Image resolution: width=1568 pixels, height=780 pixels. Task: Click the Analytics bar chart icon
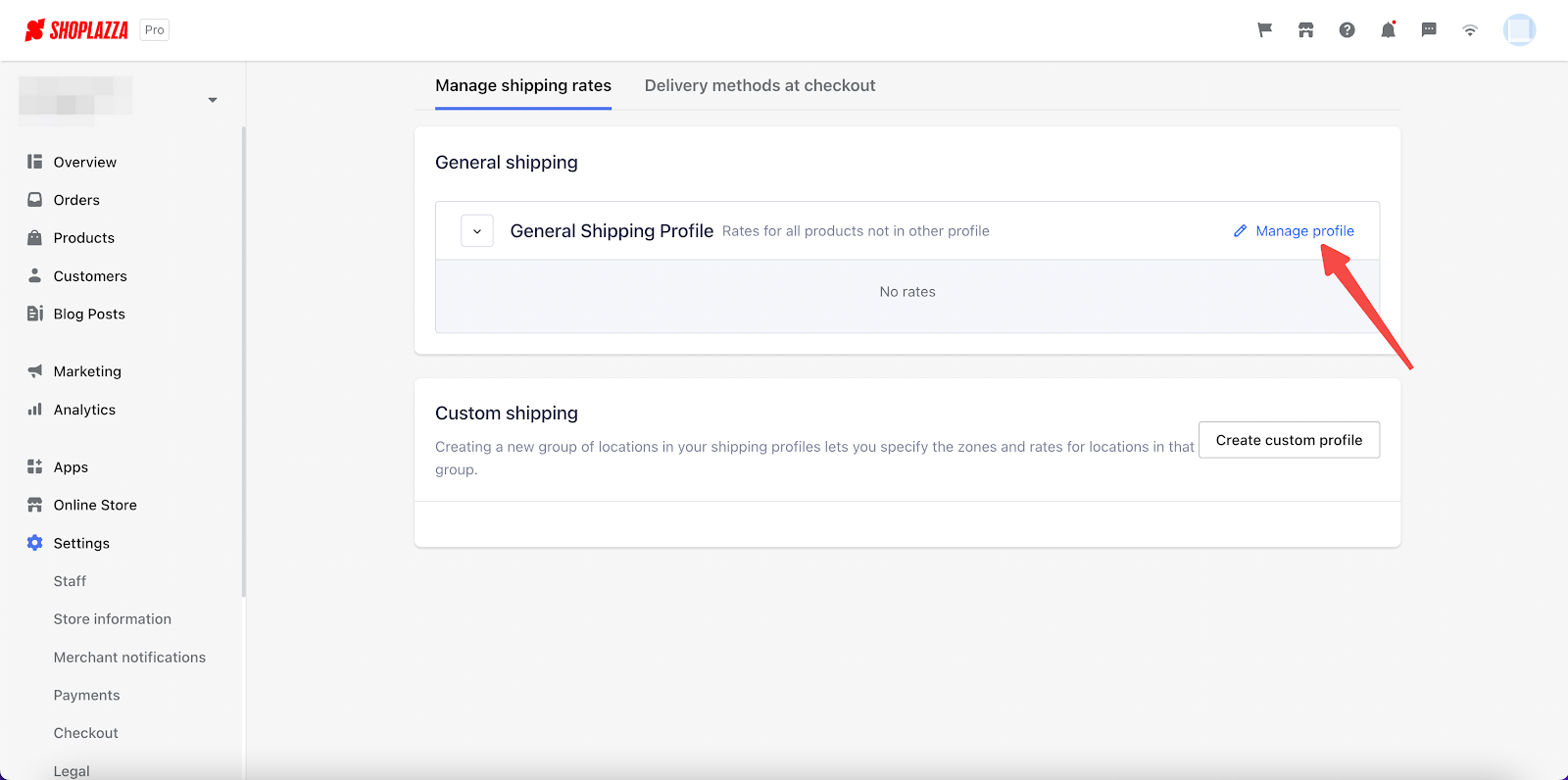pos(35,410)
